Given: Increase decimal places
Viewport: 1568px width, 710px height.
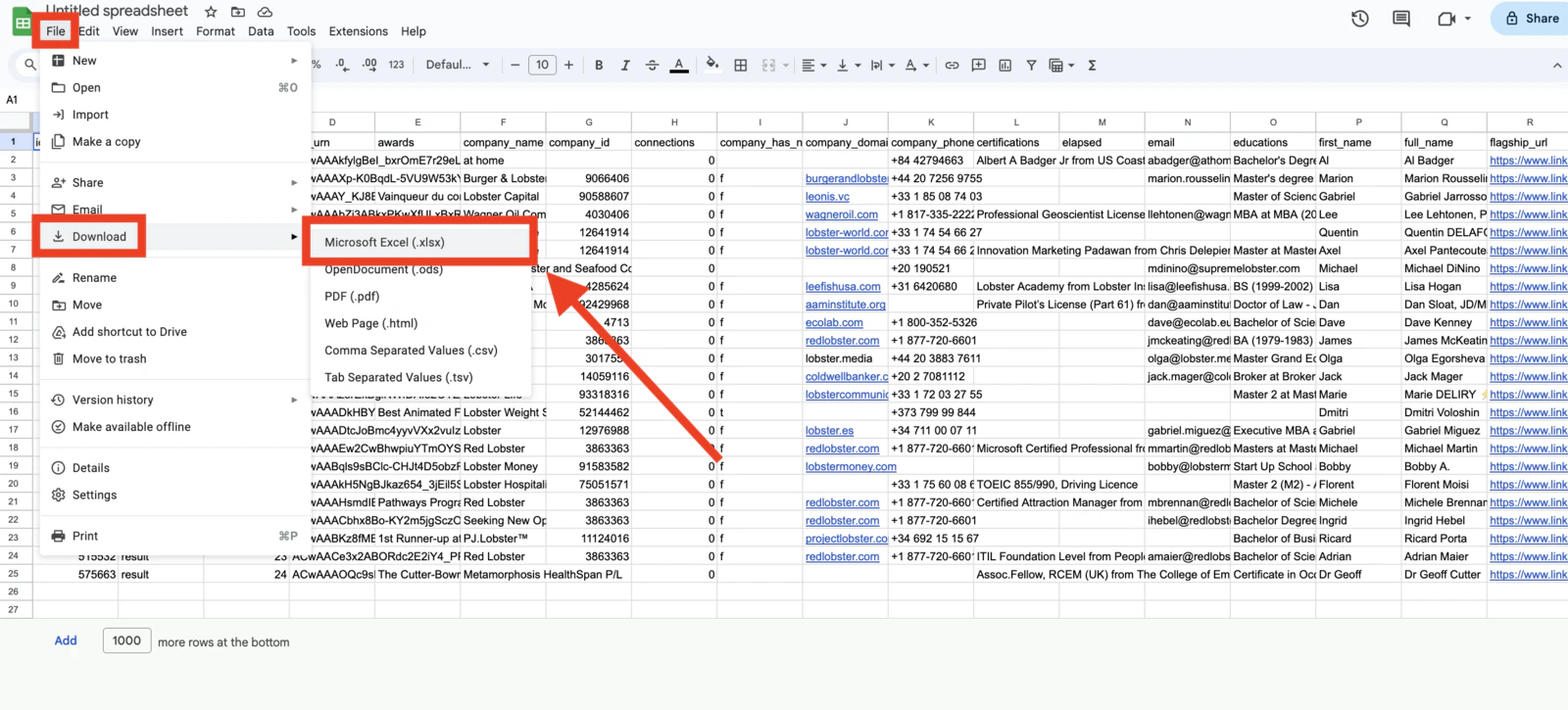Looking at the screenshot, I should pos(368,65).
